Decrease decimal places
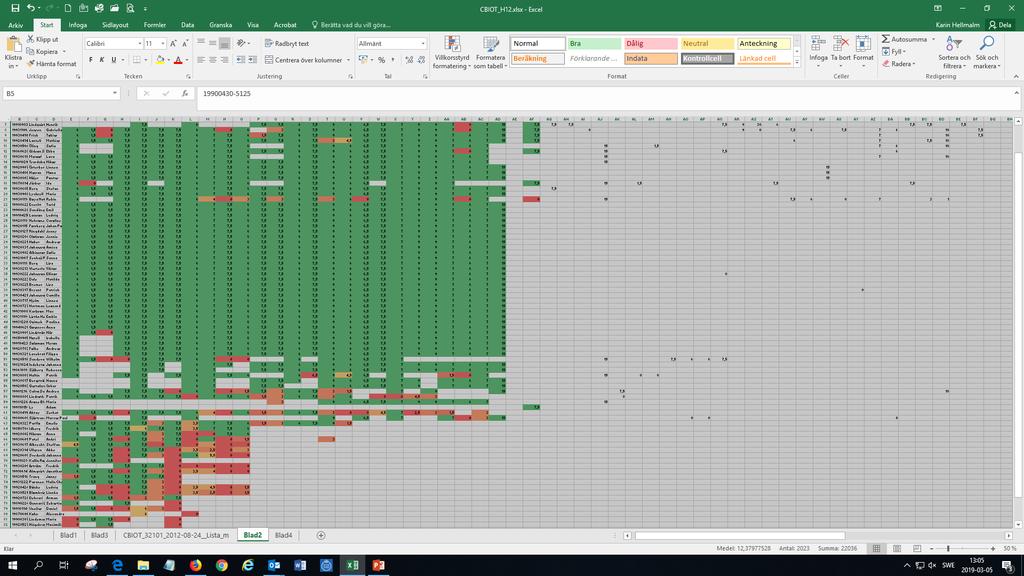Viewport: 1024px width, 576px height. coord(421,59)
